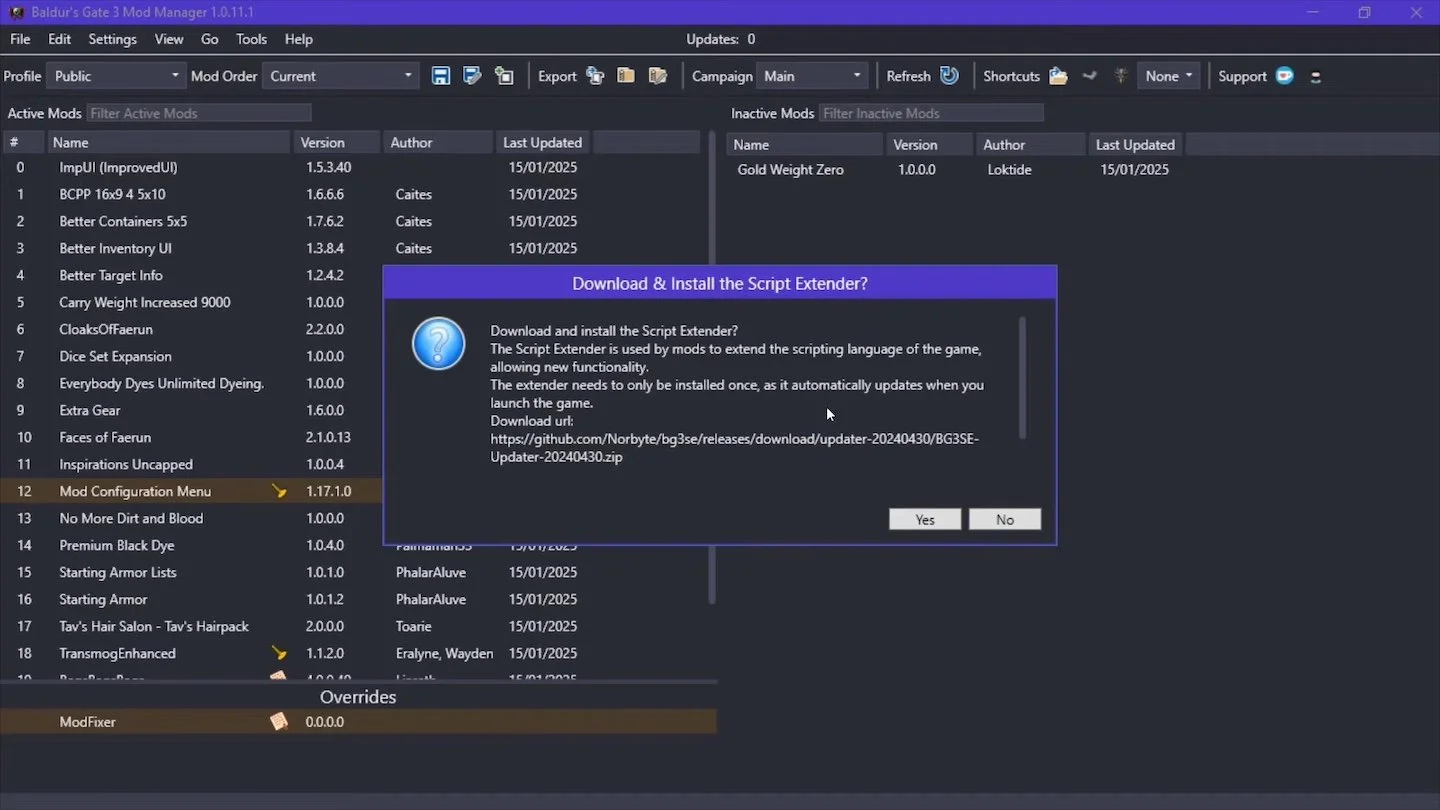Click the blue question mark dialog icon

point(438,344)
